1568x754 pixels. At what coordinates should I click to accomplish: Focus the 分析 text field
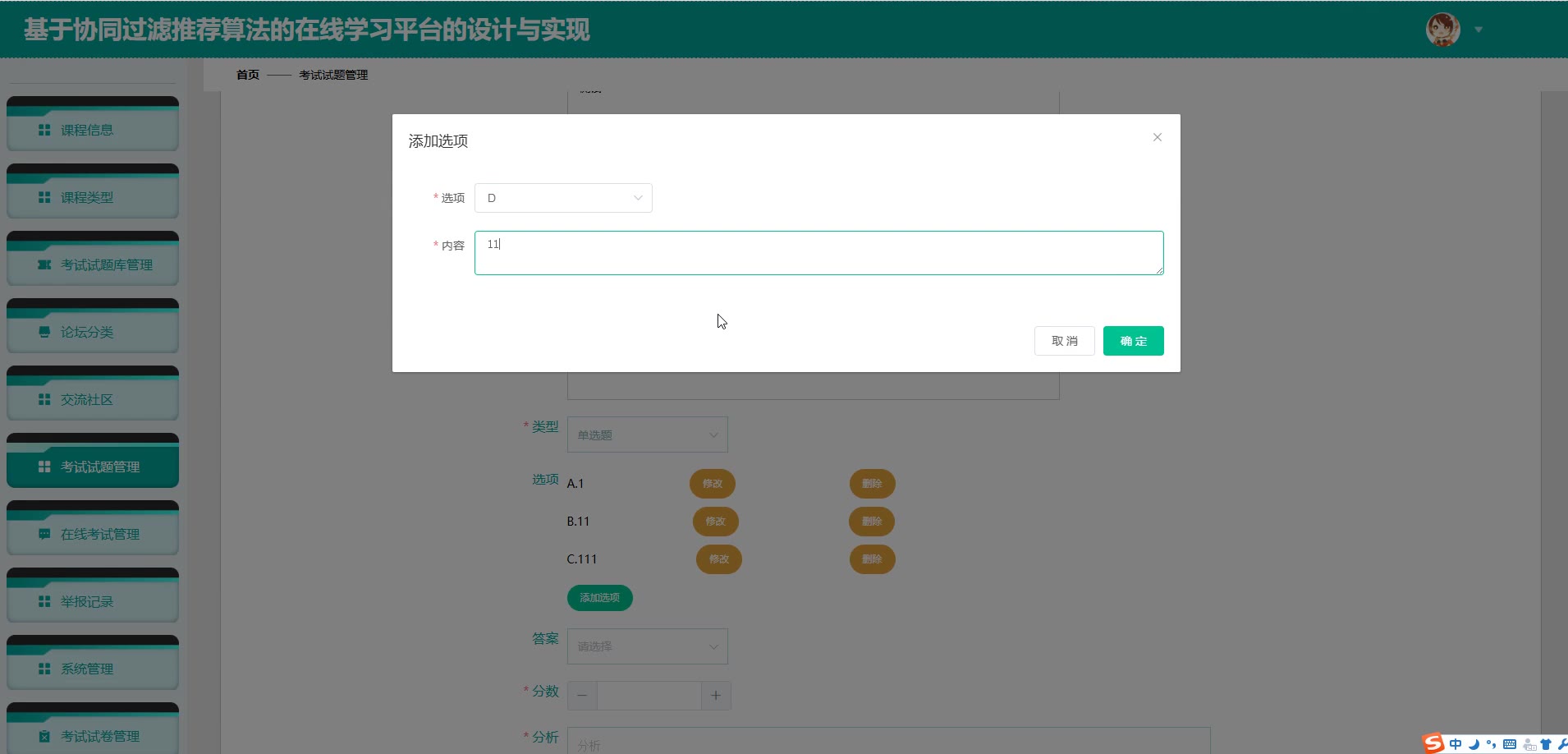[888, 741]
